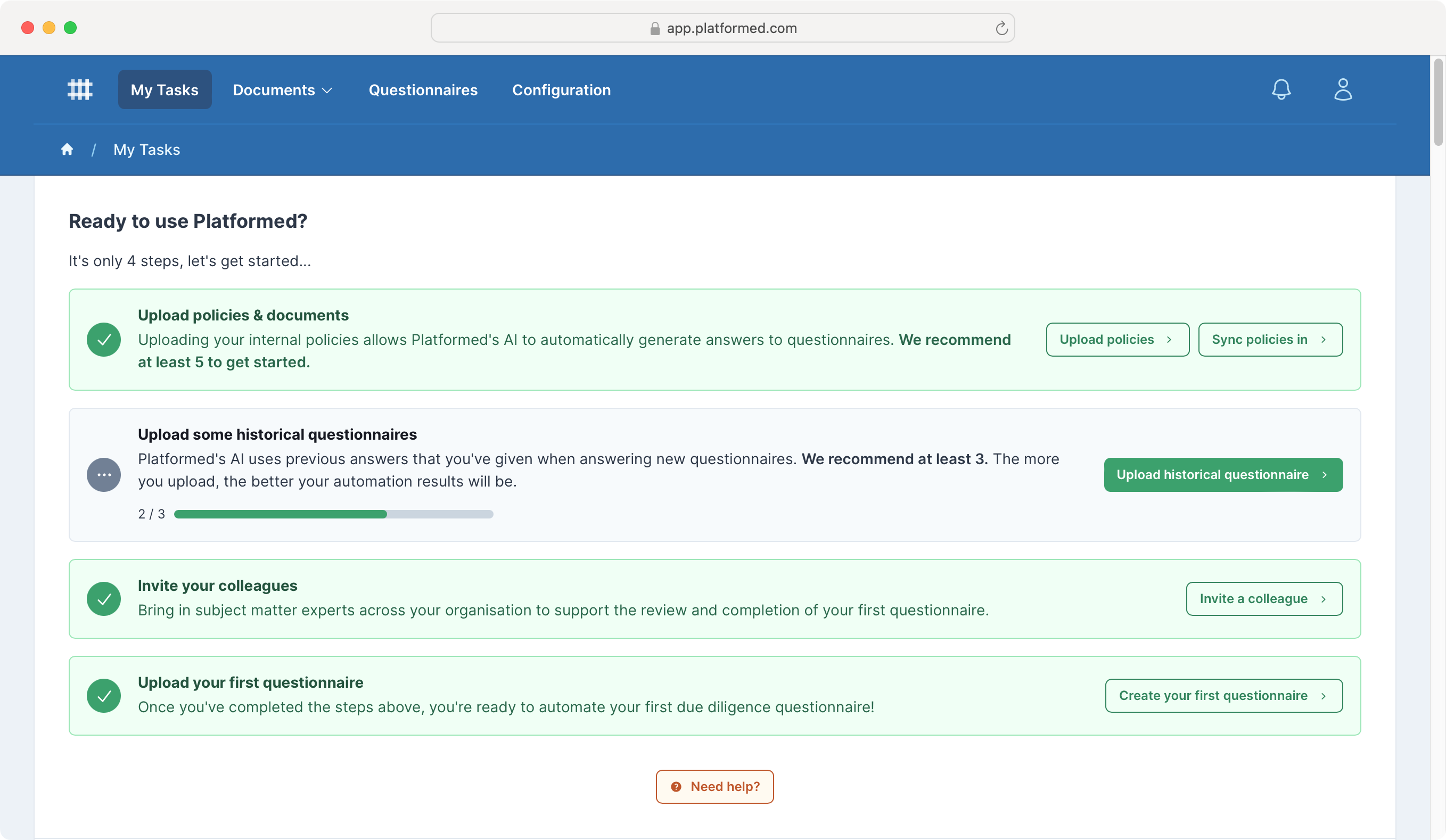Expand the Documents dropdown menu
The height and width of the screenshot is (840, 1446).
282,89
